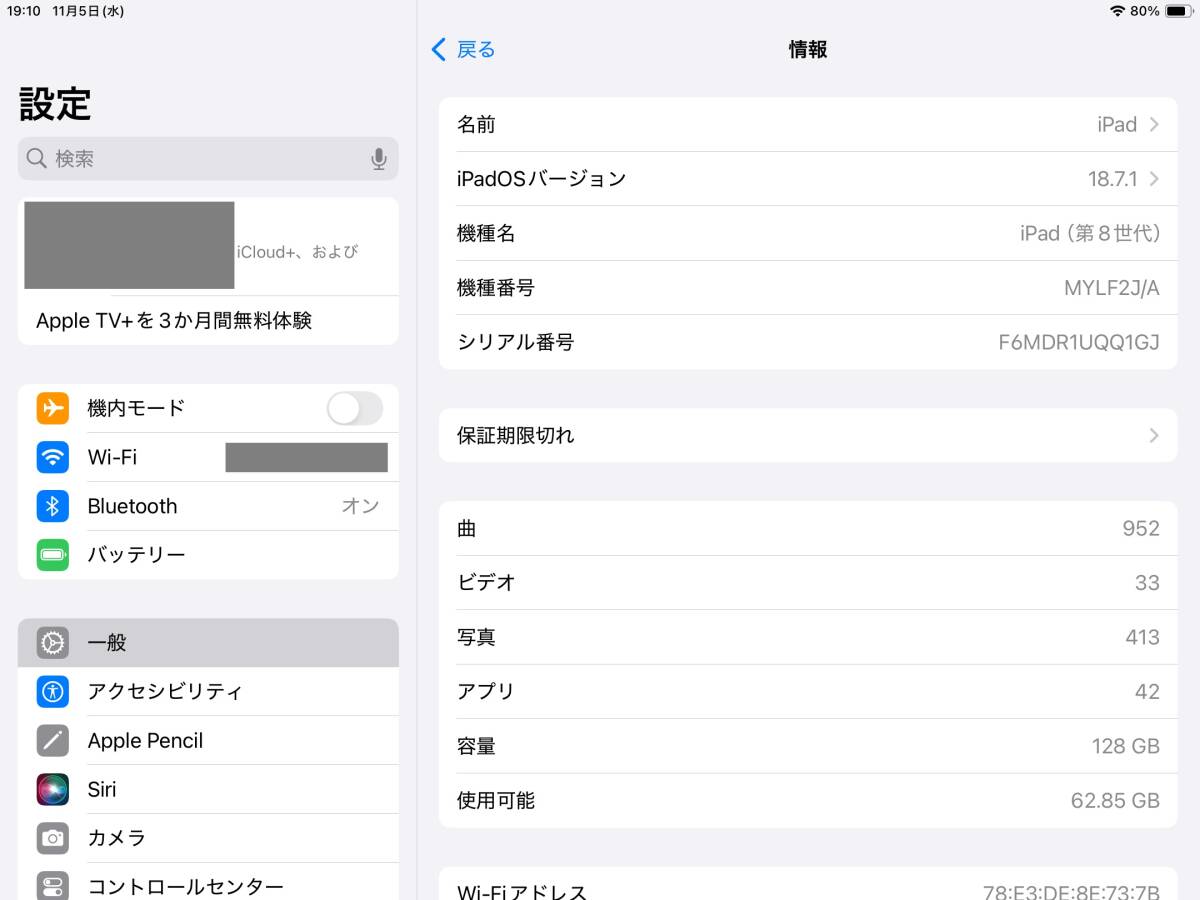1200x900 pixels.
Task: Open Wi-Fi settings via its icon
Action: pyautogui.click(x=53, y=457)
